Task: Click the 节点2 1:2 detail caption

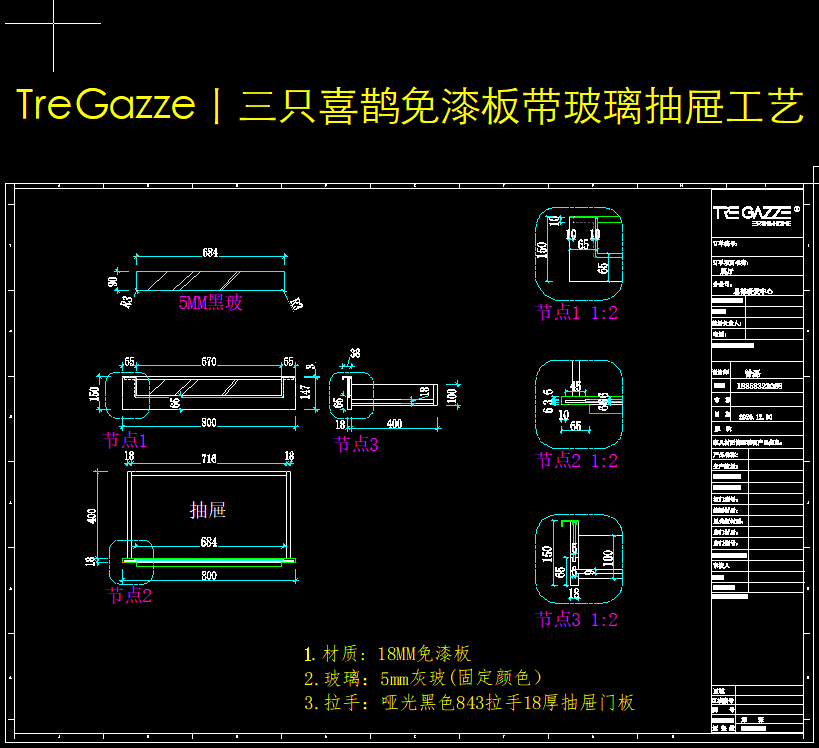Action: 577,460
